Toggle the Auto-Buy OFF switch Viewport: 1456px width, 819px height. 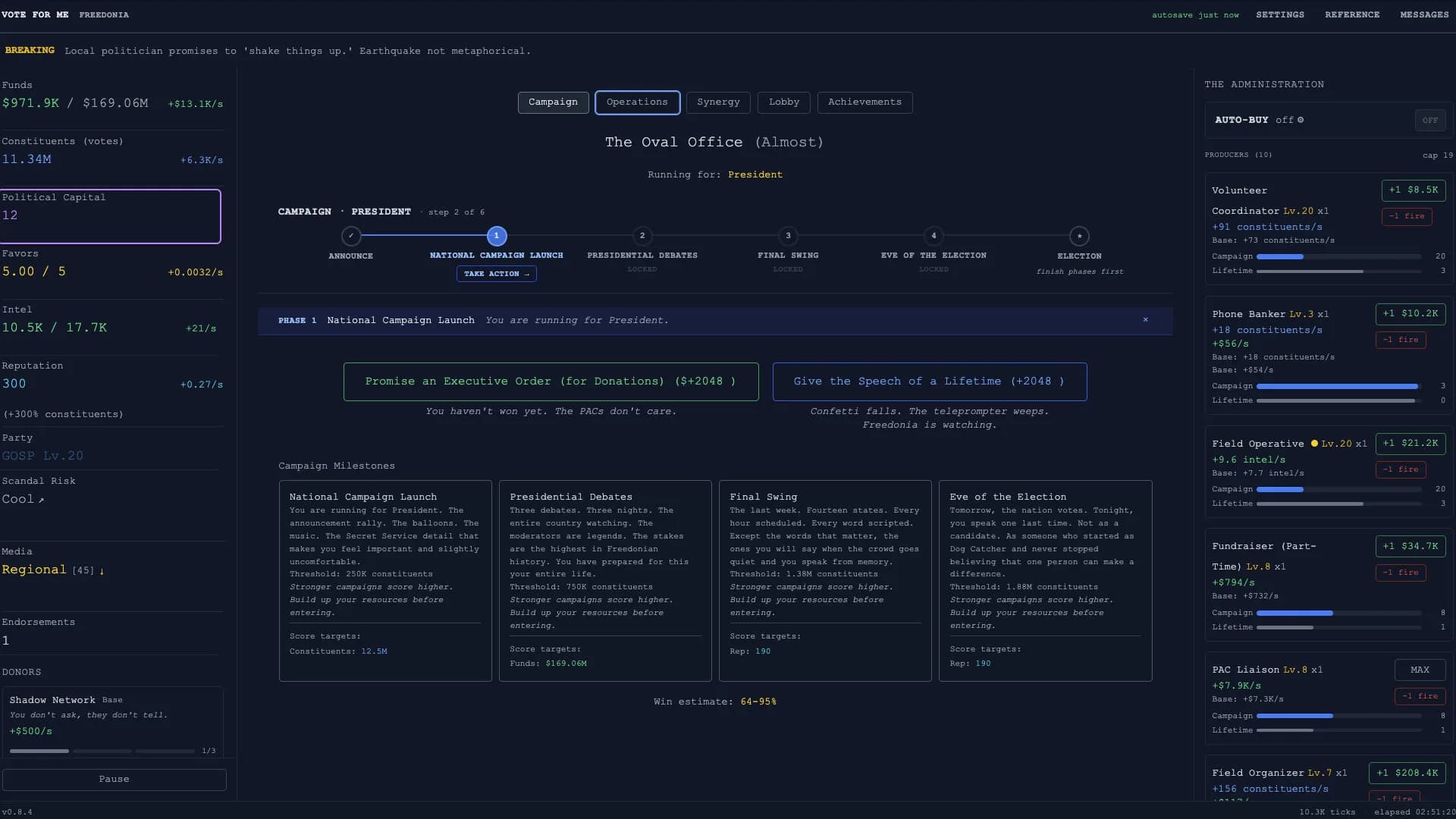(1429, 120)
